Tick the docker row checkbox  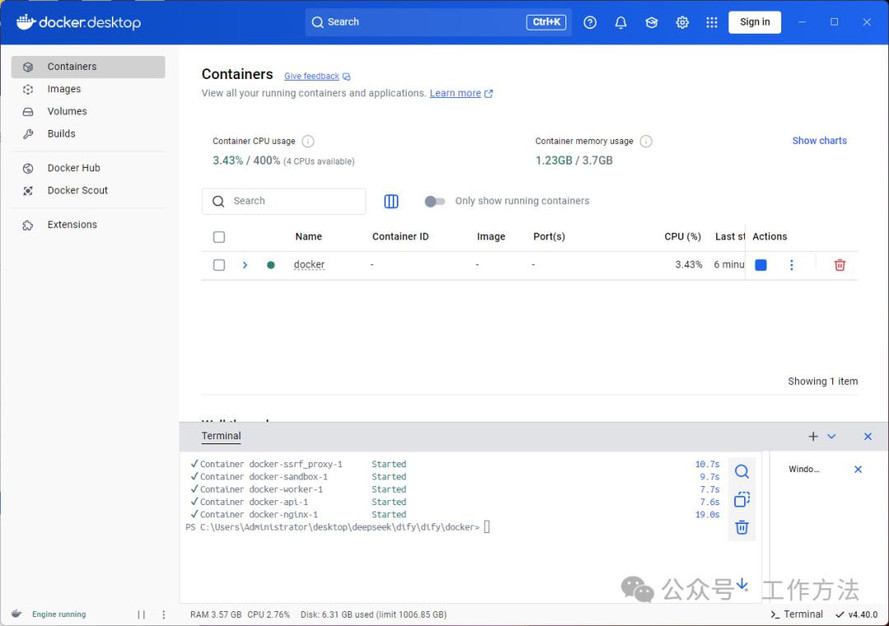(219, 265)
